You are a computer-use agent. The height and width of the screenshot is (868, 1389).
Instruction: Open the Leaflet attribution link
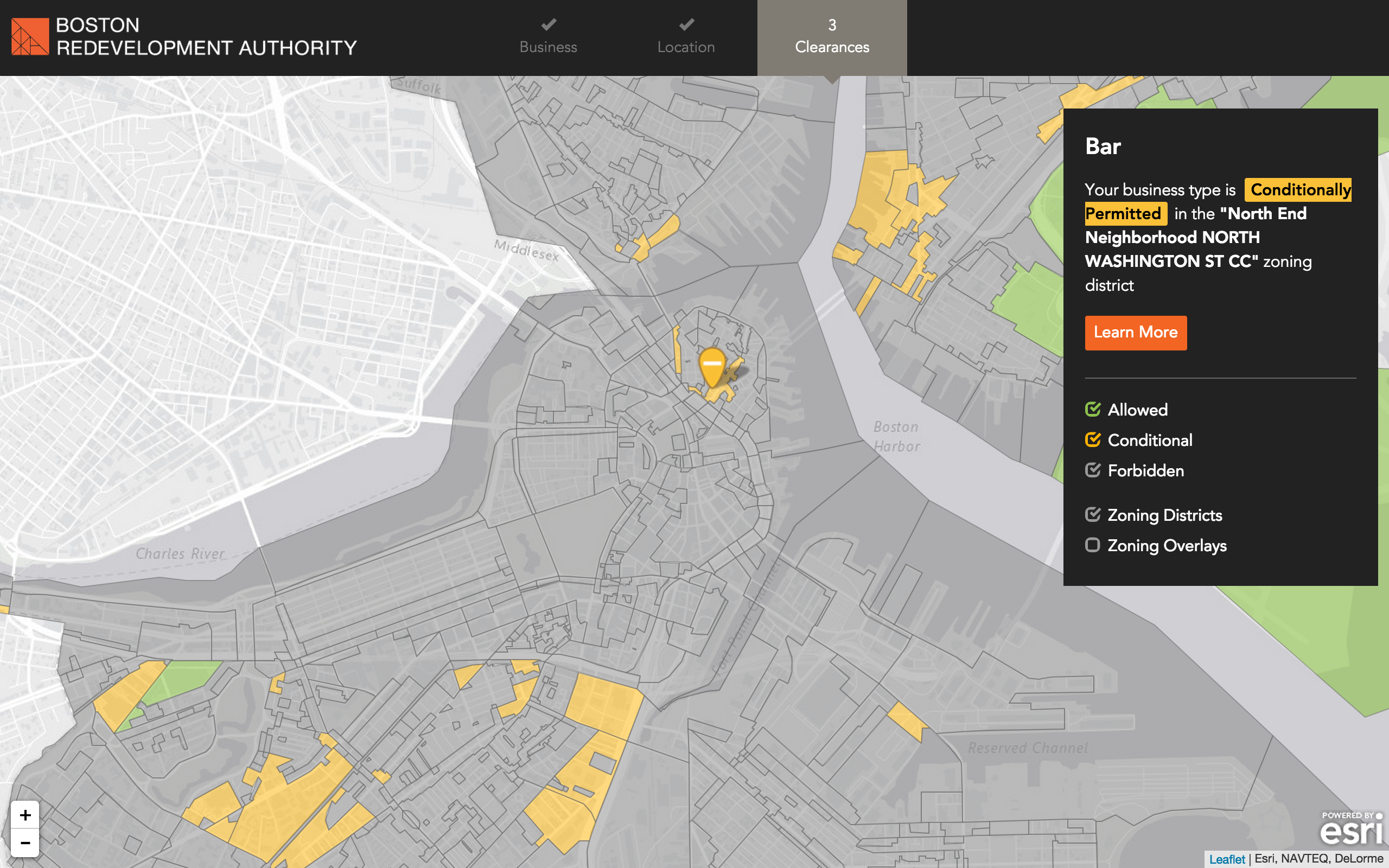pyautogui.click(x=1227, y=859)
